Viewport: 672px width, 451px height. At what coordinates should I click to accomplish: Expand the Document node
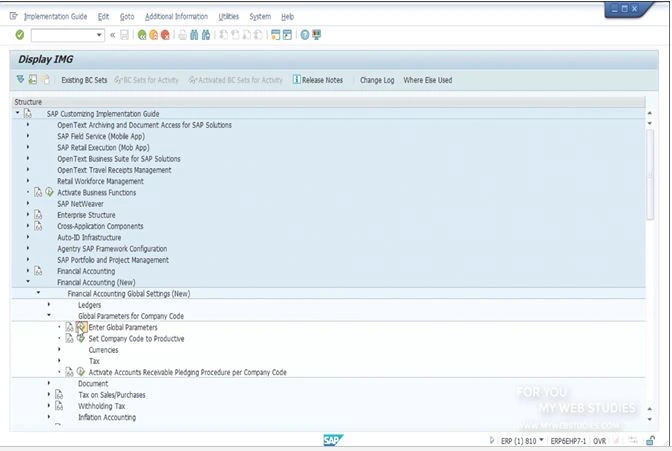pyautogui.click(x=49, y=383)
